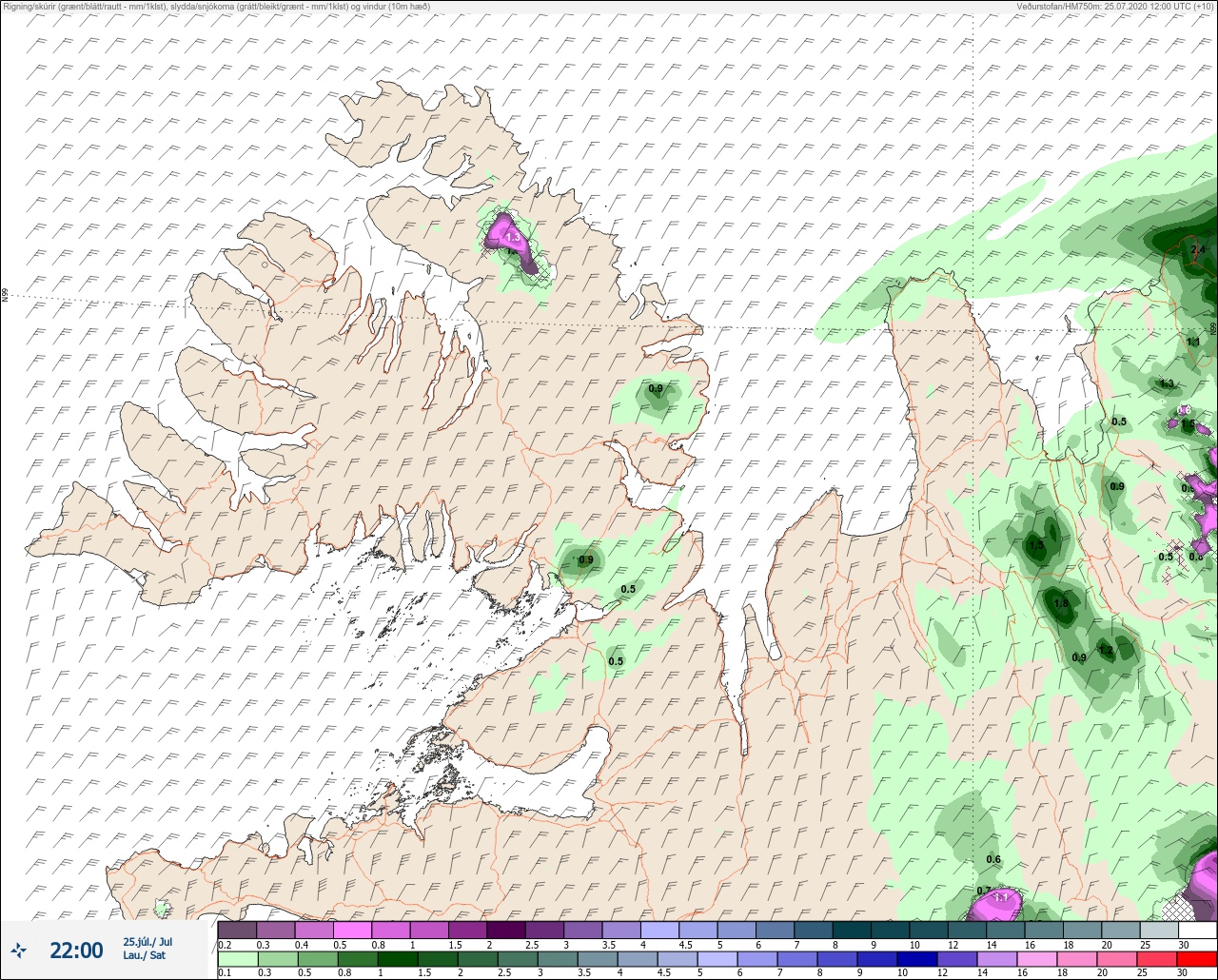This screenshot has height=980, width=1218.
Task: Select white upper legend swatch above 30
Action: point(1197,930)
